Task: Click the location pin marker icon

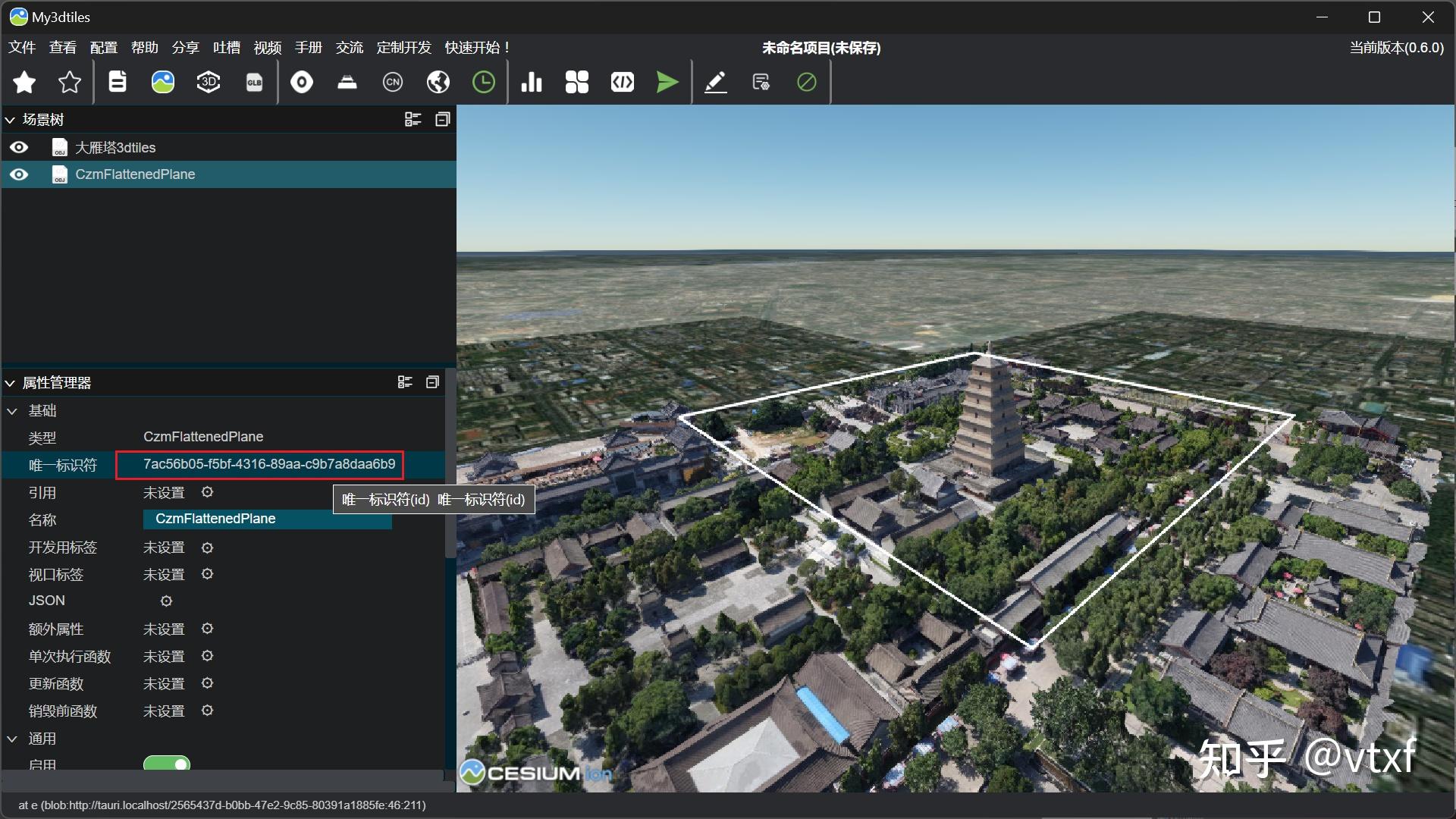Action: click(302, 82)
